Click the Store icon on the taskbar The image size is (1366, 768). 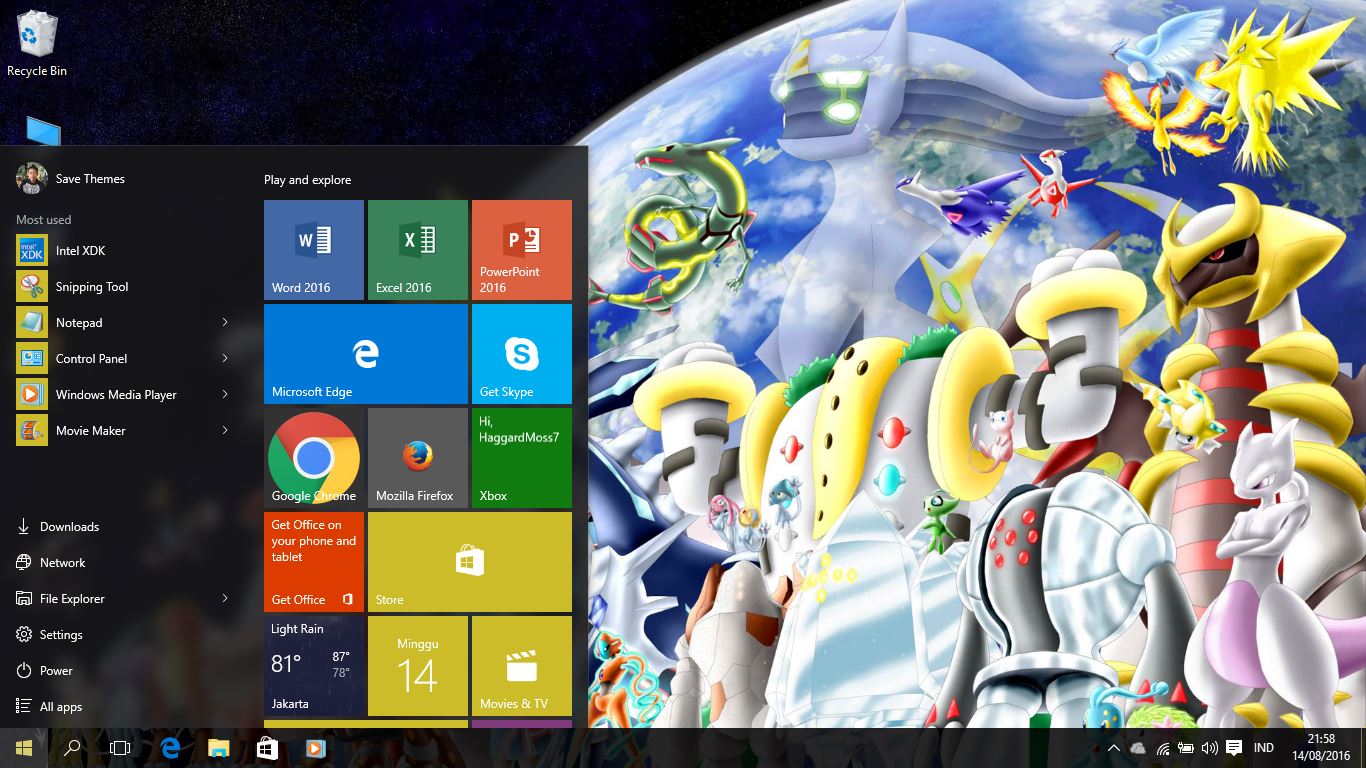click(266, 748)
